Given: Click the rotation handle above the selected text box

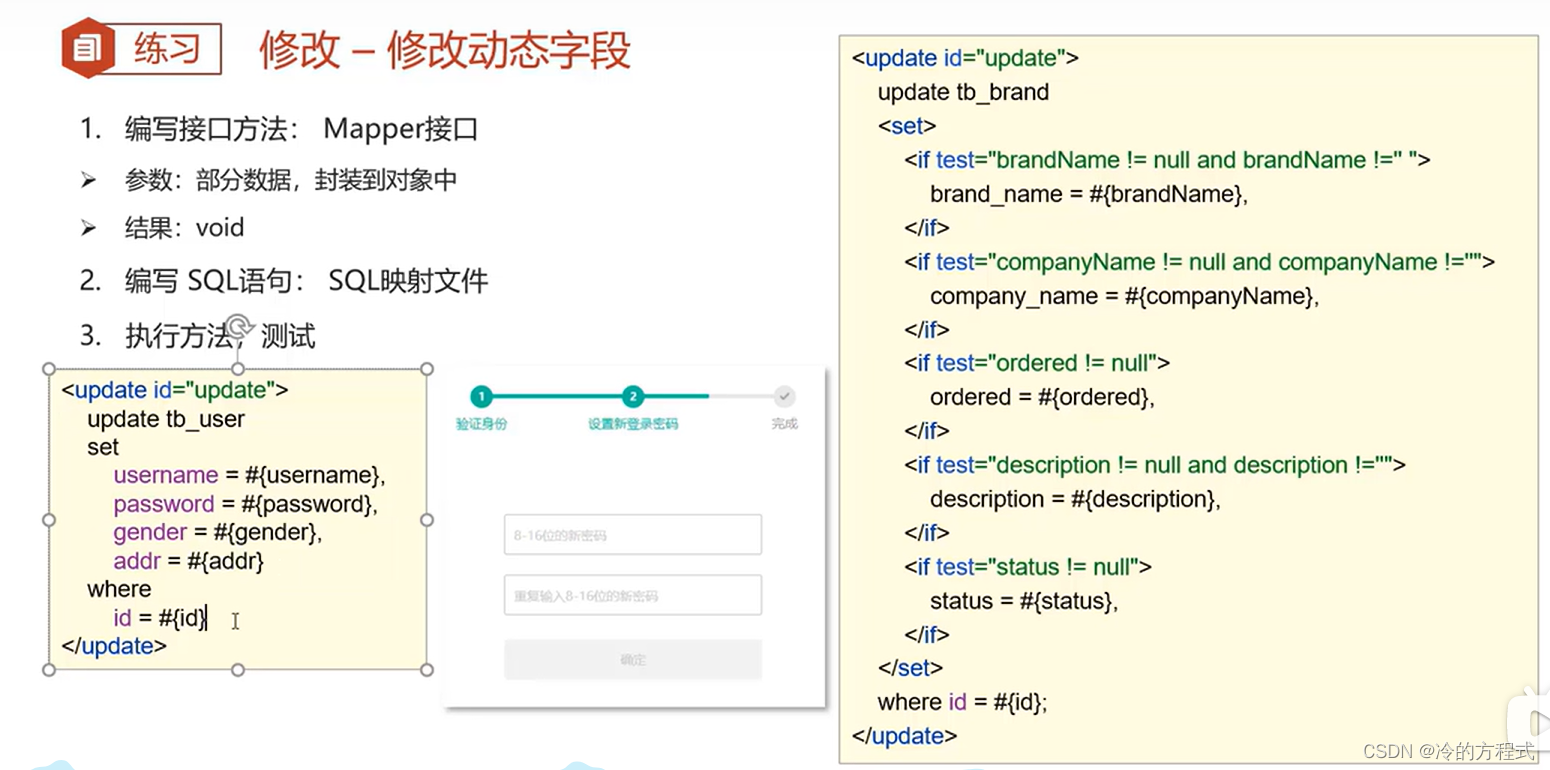Looking at the screenshot, I should [238, 326].
